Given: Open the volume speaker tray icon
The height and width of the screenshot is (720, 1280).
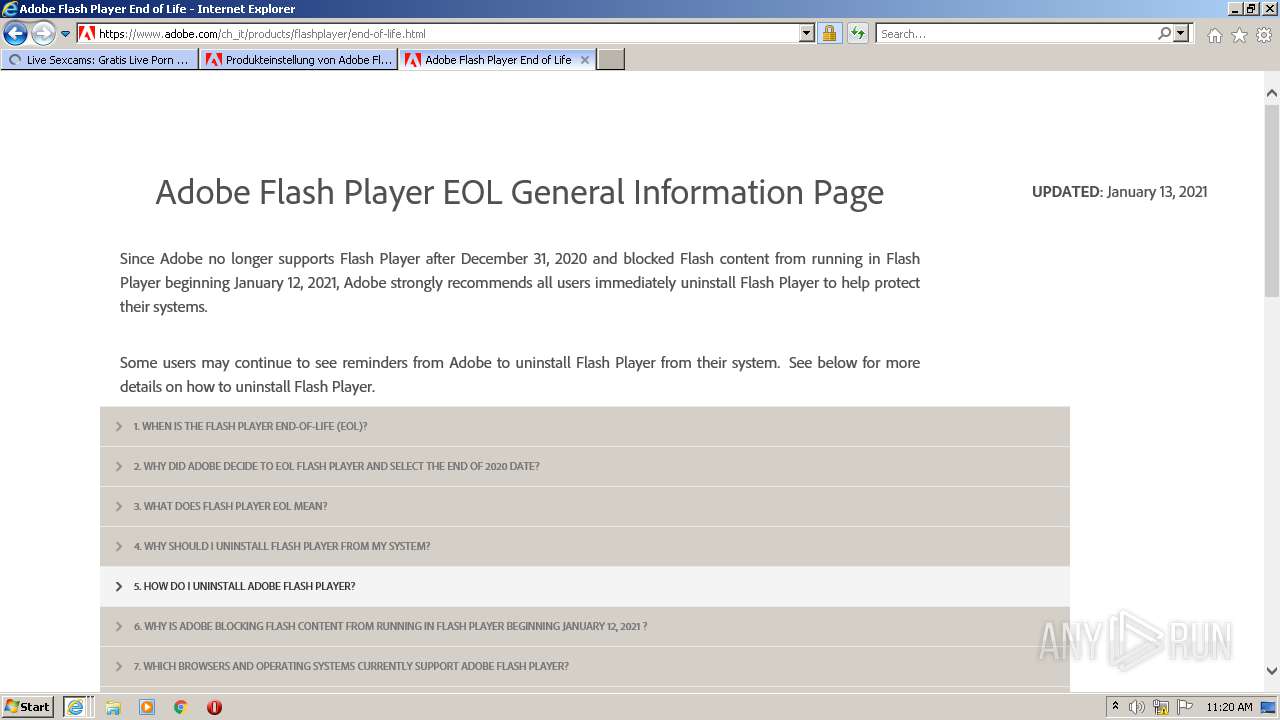Looking at the screenshot, I should click(x=1137, y=707).
